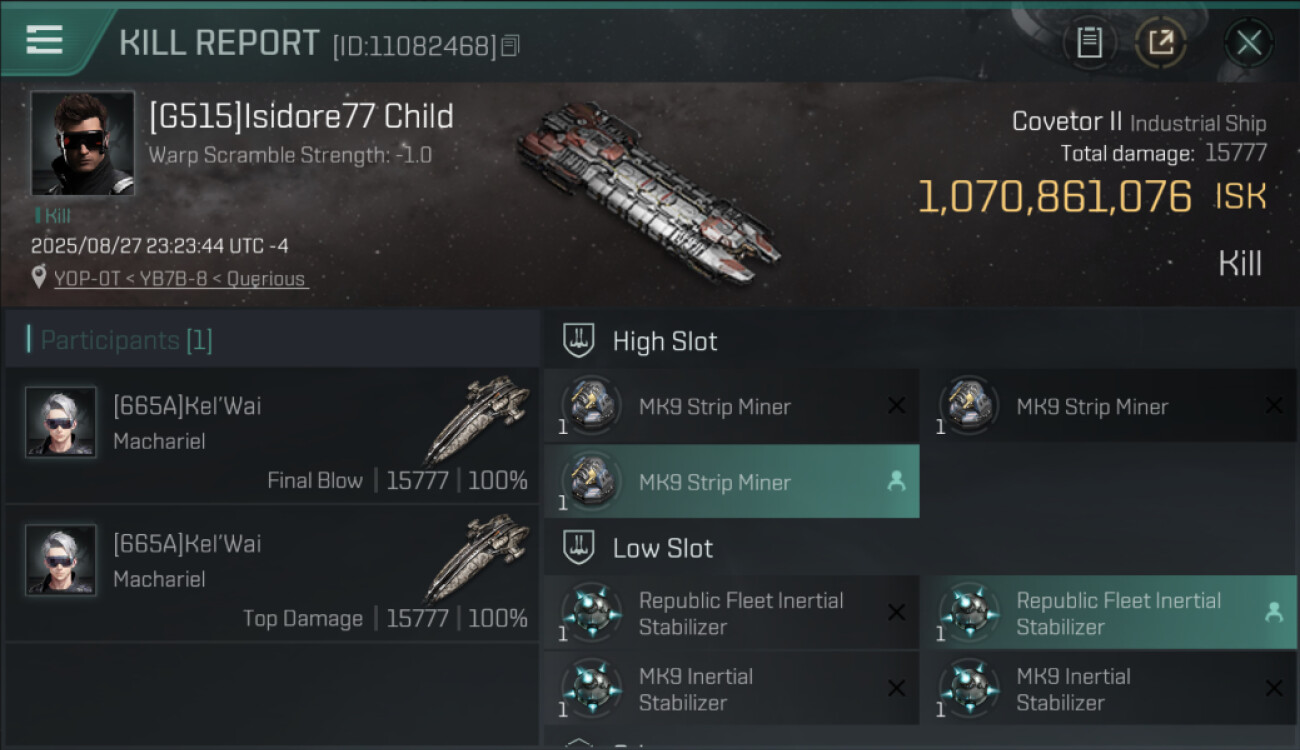The width and height of the screenshot is (1300, 750).
Task: Click Kel'Wai's portrait in the Top Damage row
Action: (x=61, y=560)
